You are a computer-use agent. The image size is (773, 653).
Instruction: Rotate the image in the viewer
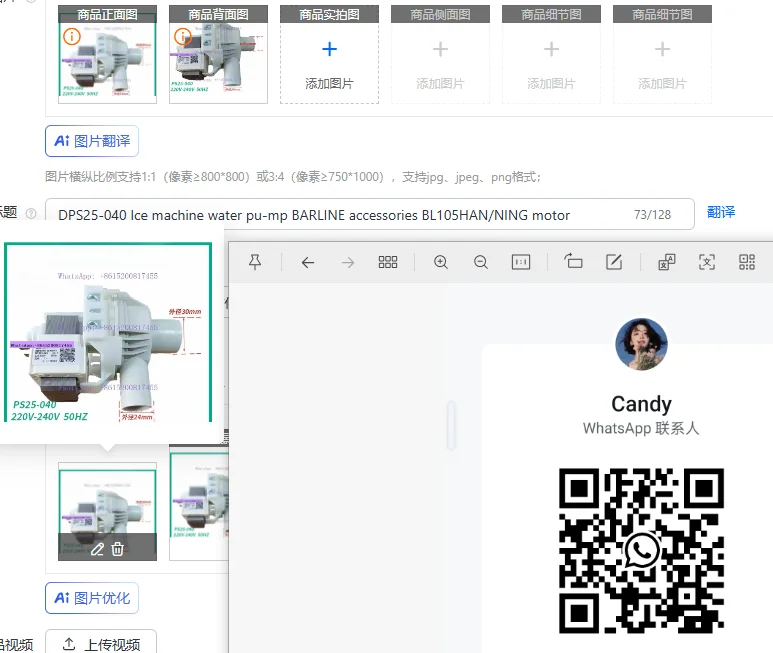(x=573, y=261)
